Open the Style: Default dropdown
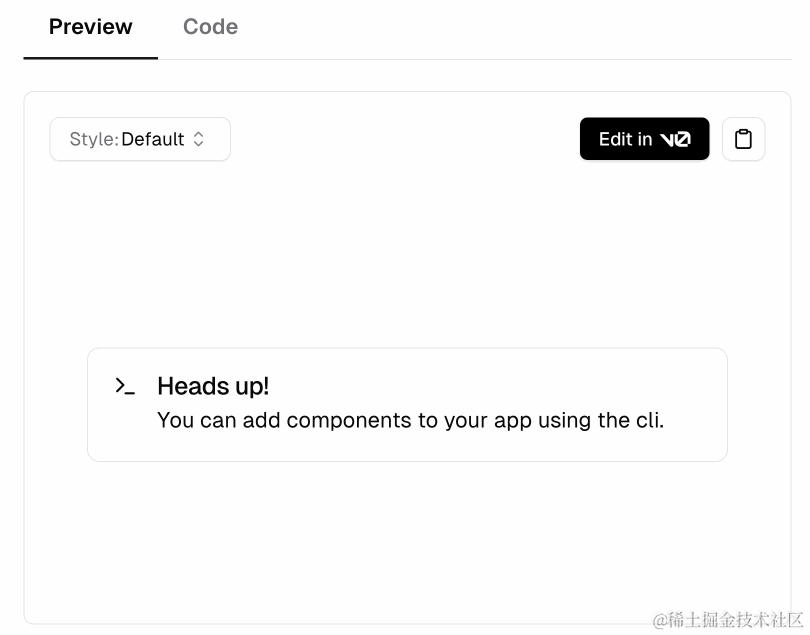810x635 pixels. 140,139
